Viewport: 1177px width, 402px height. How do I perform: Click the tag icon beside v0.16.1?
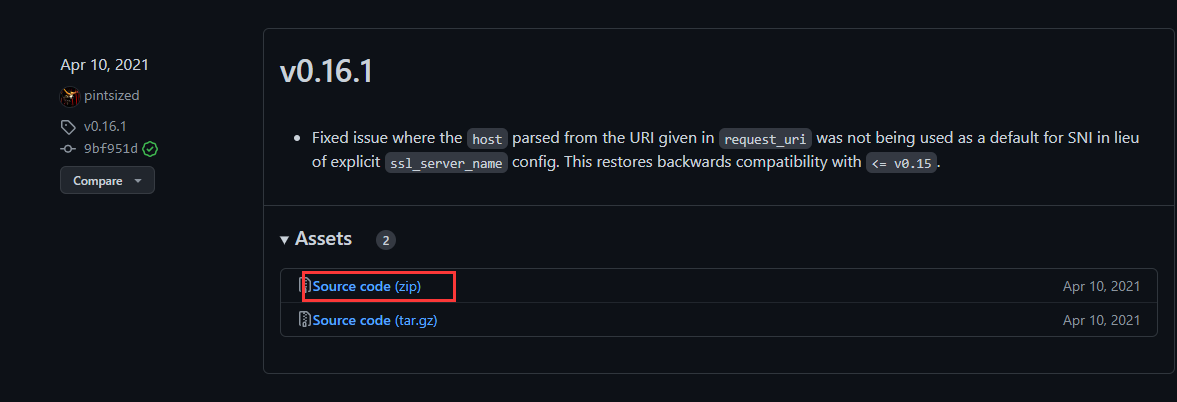[x=68, y=127]
